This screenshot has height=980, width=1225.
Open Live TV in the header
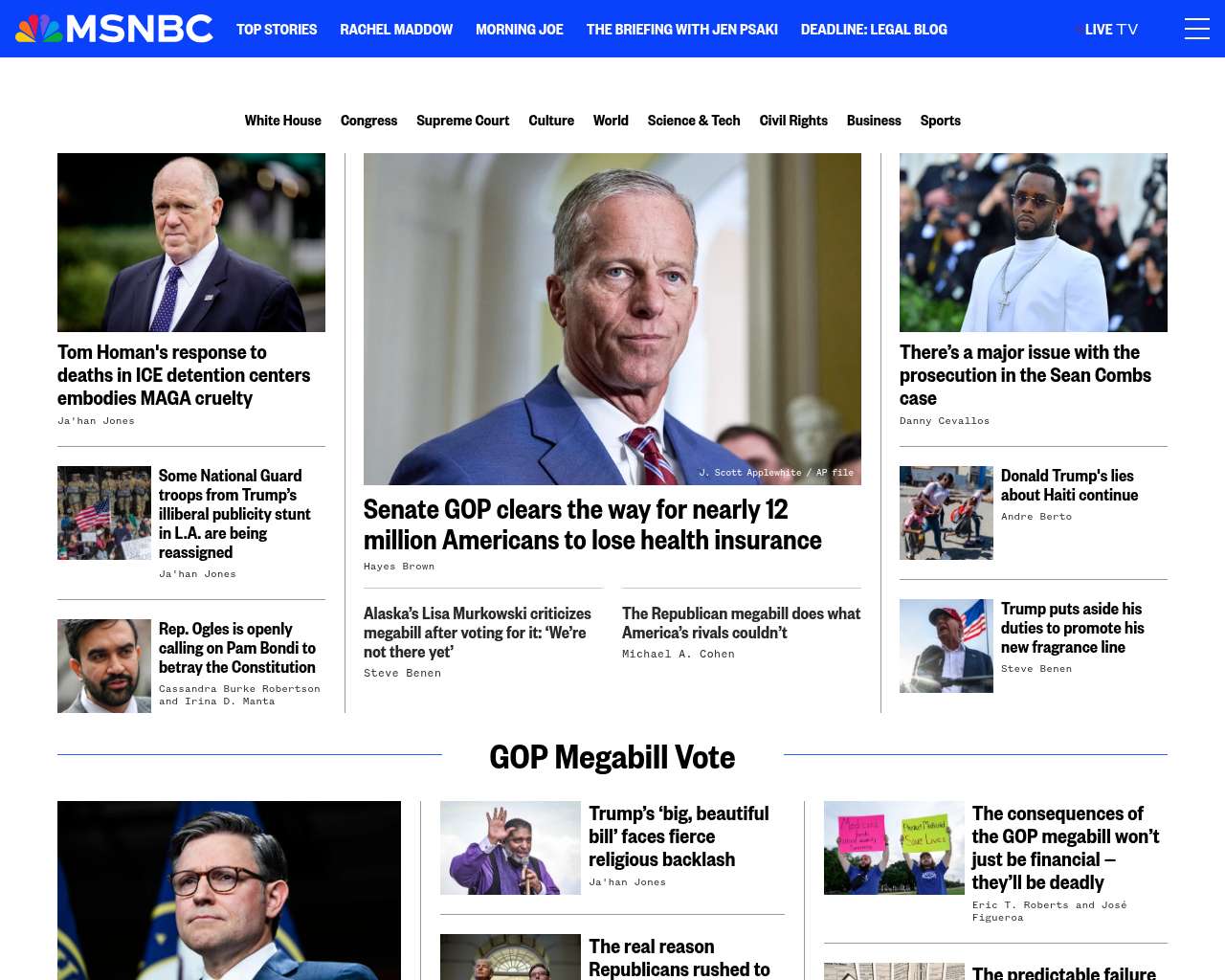coord(1110,30)
